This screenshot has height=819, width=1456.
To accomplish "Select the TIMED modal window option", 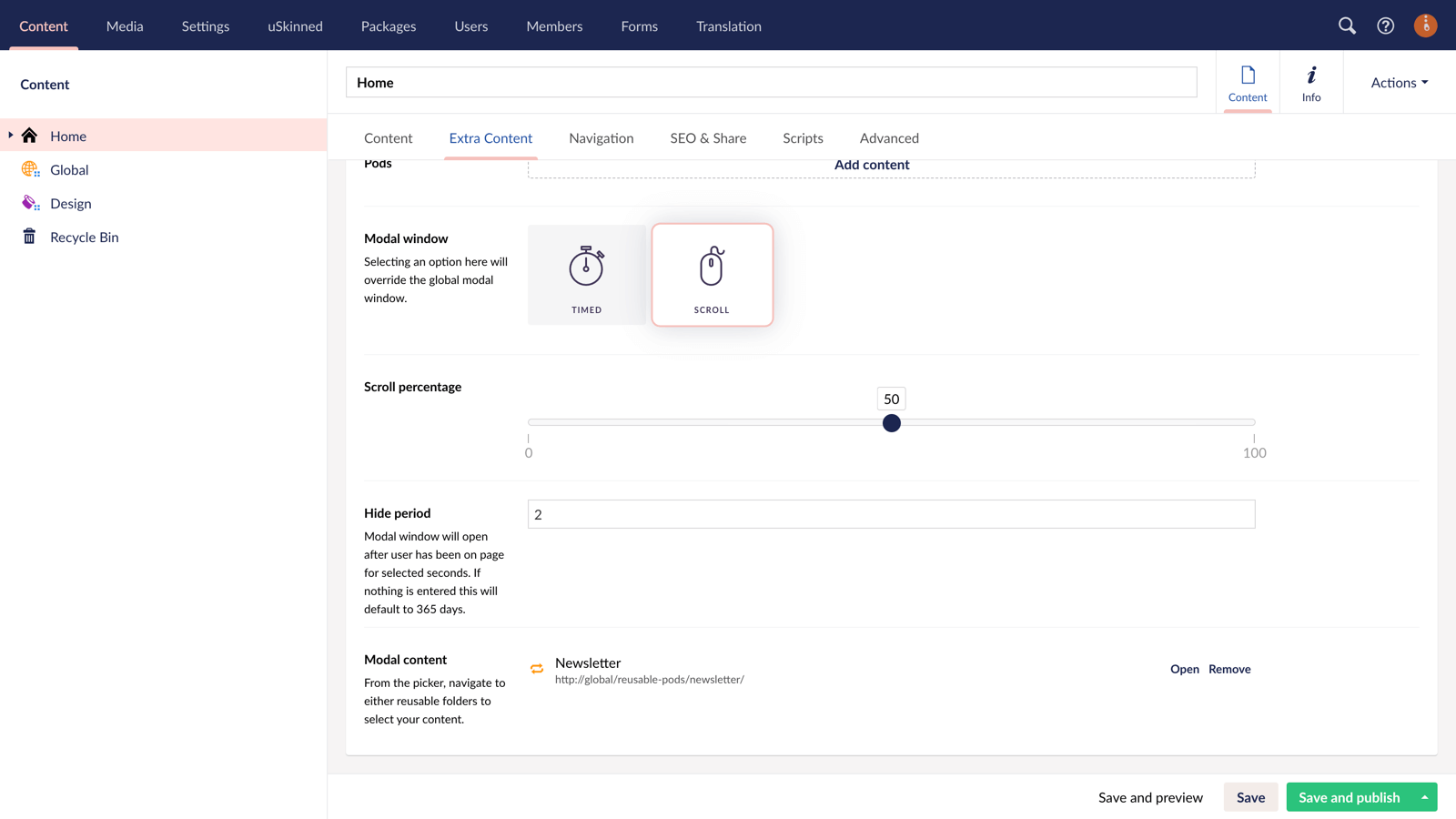I will click(x=586, y=274).
